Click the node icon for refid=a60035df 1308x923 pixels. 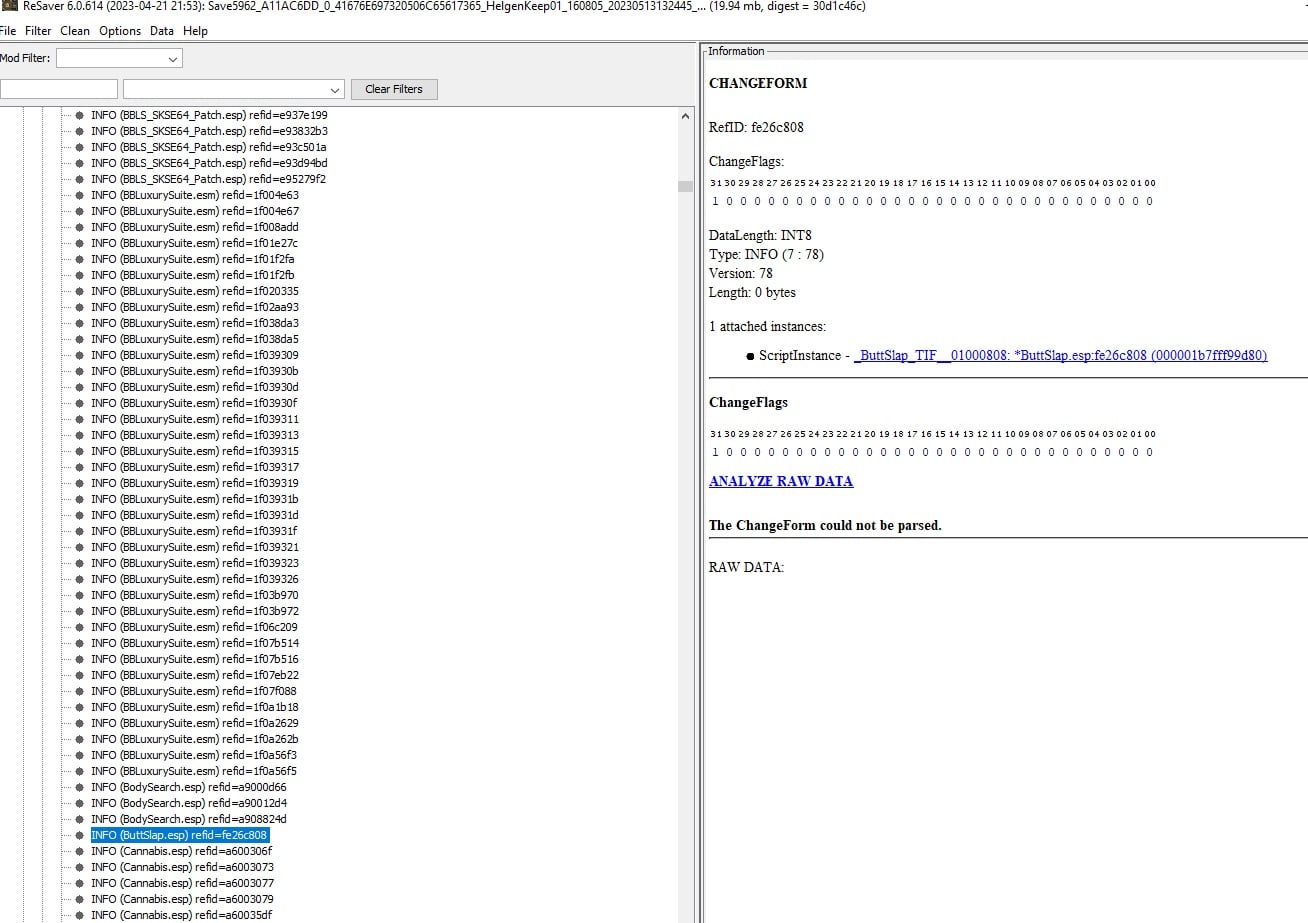tap(80, 915)
